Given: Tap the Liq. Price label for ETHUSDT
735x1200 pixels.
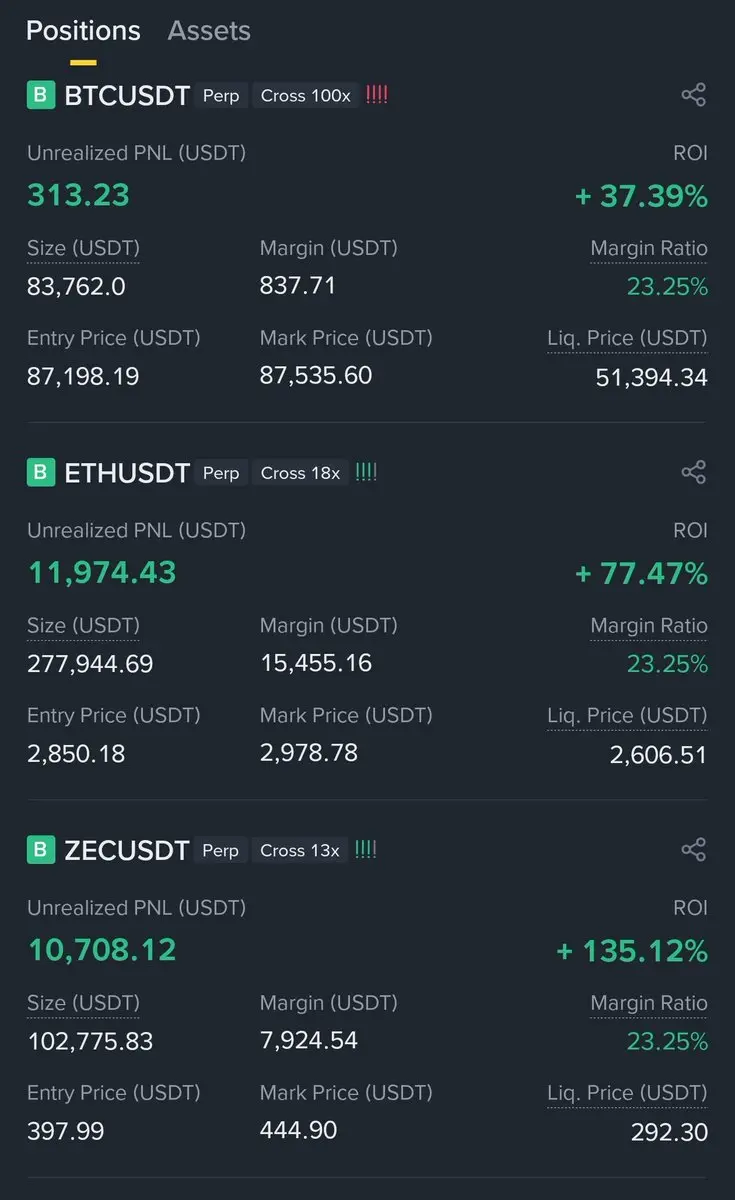Looking at the screenshot, I should click(x=627, y=716).
